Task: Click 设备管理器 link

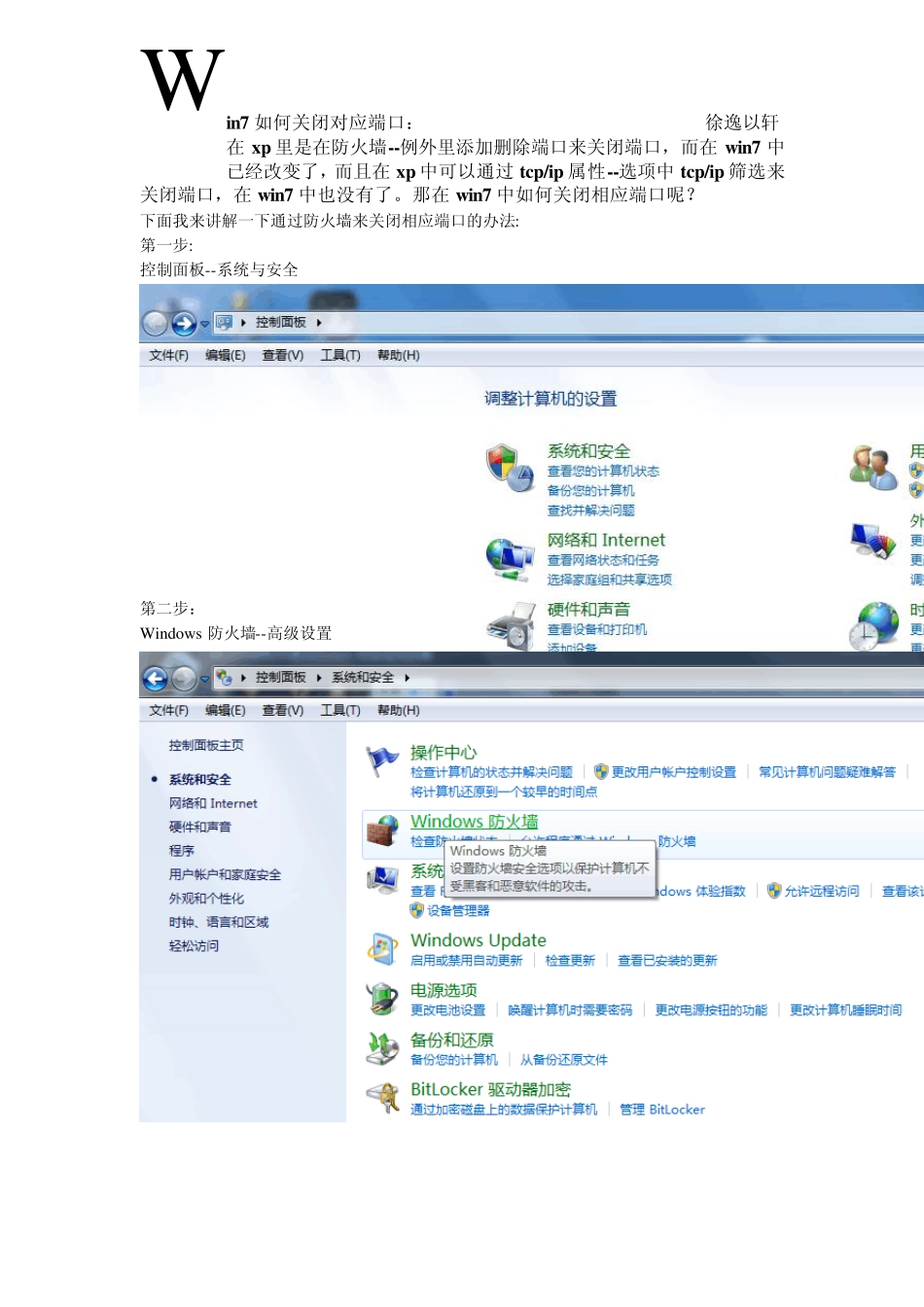Action: [x=458, y=911]
